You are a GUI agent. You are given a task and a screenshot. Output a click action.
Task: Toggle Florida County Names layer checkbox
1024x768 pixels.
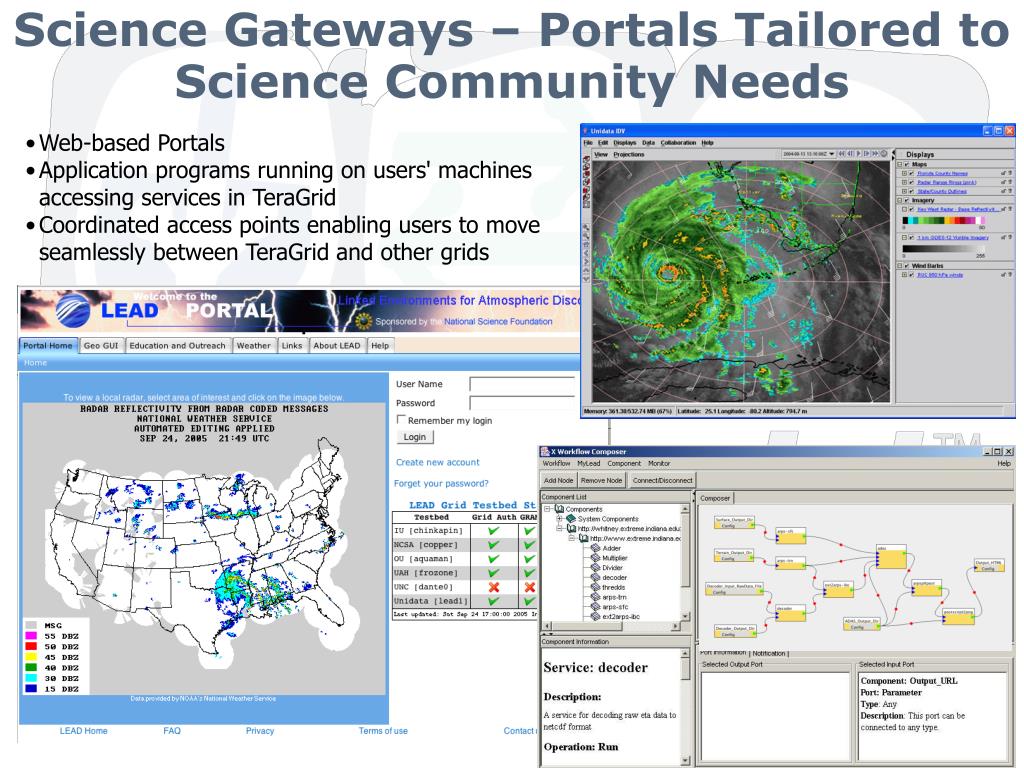(912, 174)
